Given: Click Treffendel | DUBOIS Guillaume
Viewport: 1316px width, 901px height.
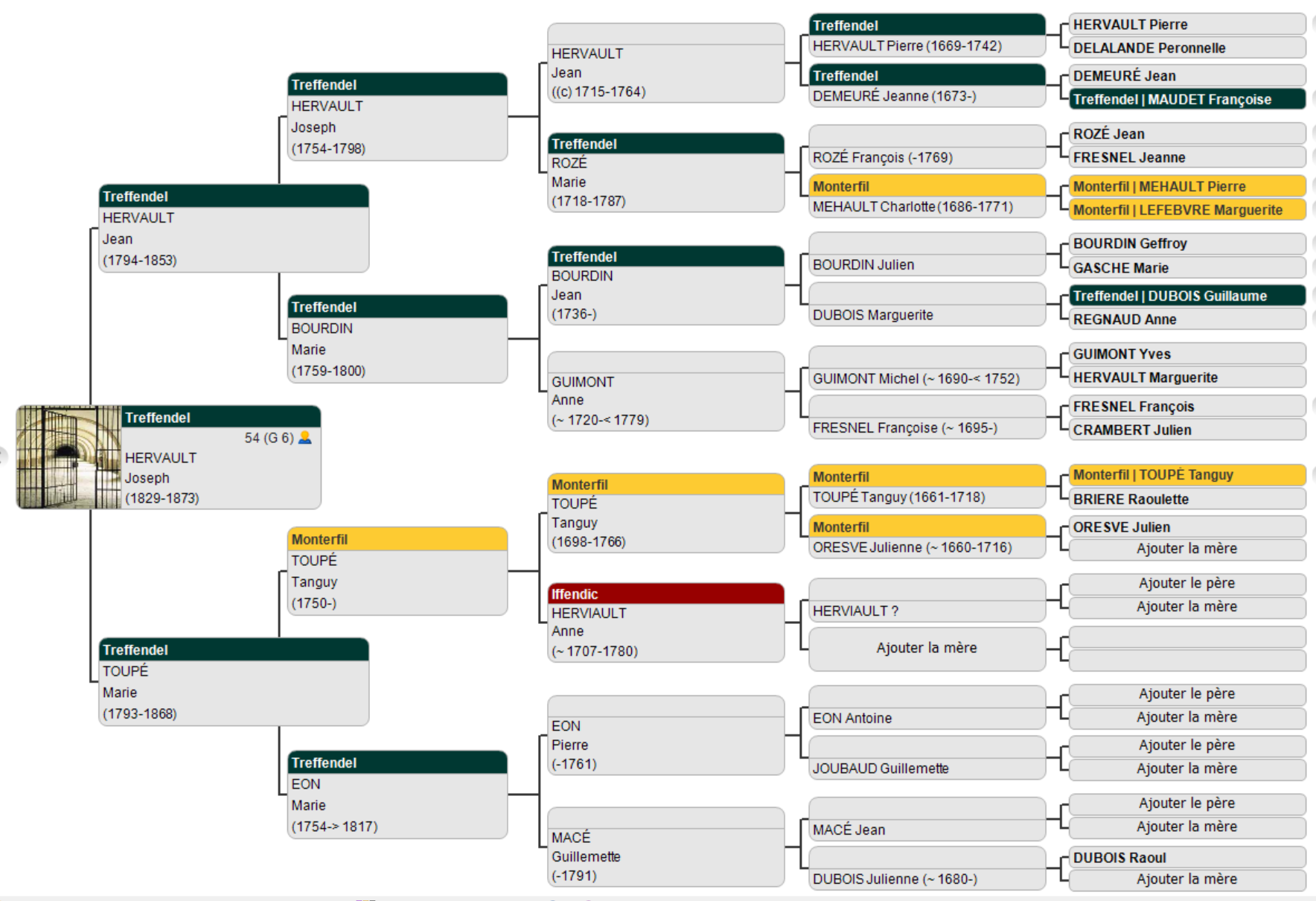Looking at the screenshot, I should (1186, 296).
